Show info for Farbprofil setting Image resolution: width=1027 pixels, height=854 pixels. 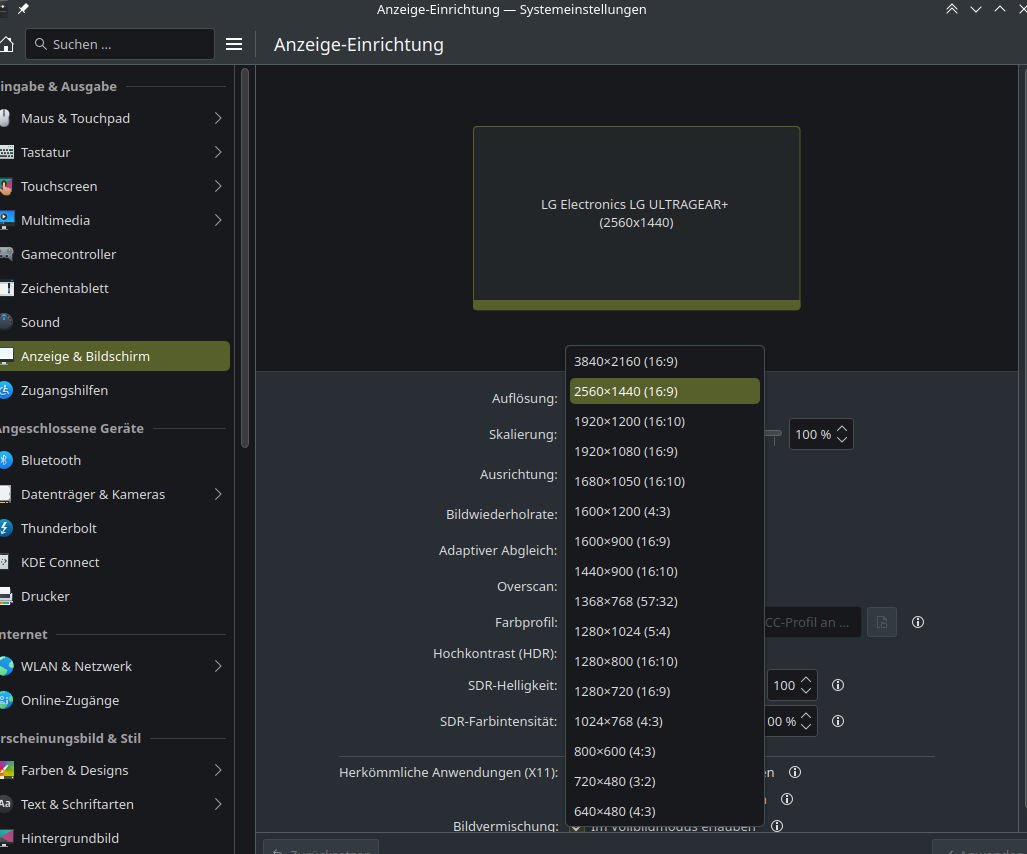click(x=918, y=622)
